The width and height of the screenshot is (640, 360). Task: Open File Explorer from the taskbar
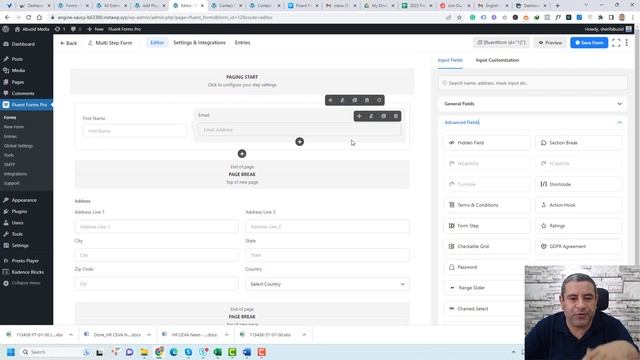(x=144, y=352)
